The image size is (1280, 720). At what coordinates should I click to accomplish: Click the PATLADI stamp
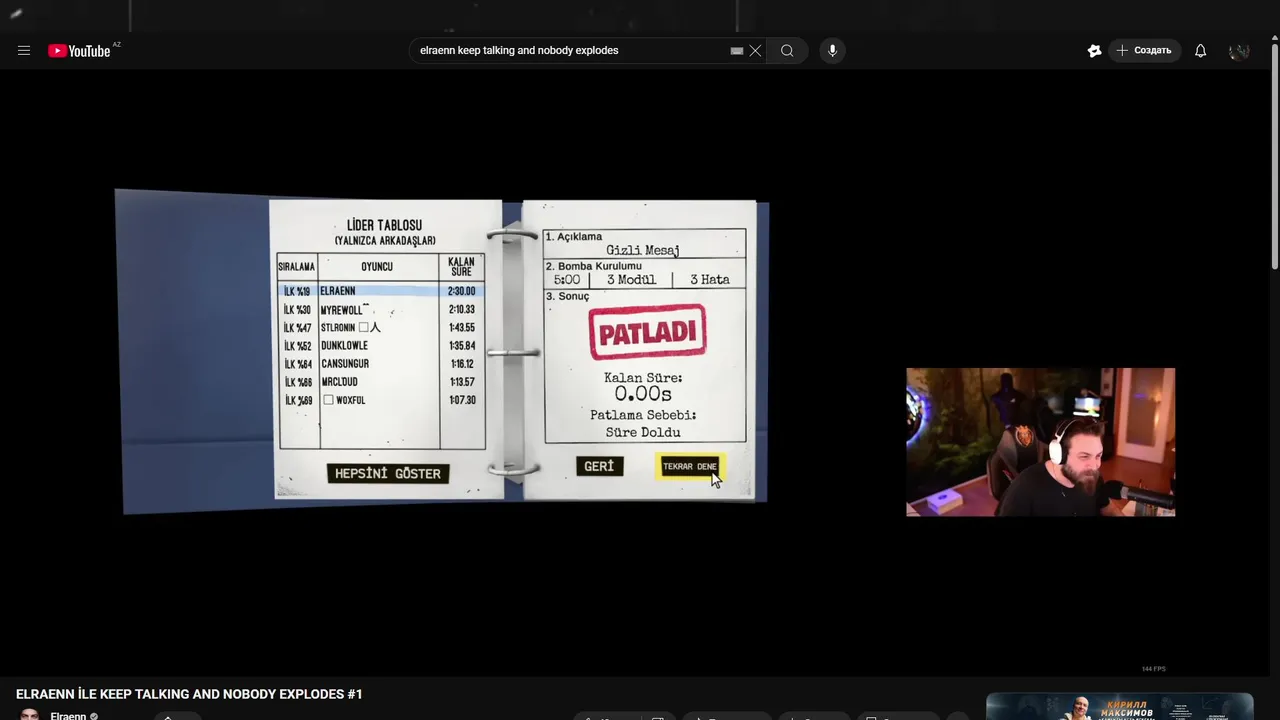click(x=647, y=332)
